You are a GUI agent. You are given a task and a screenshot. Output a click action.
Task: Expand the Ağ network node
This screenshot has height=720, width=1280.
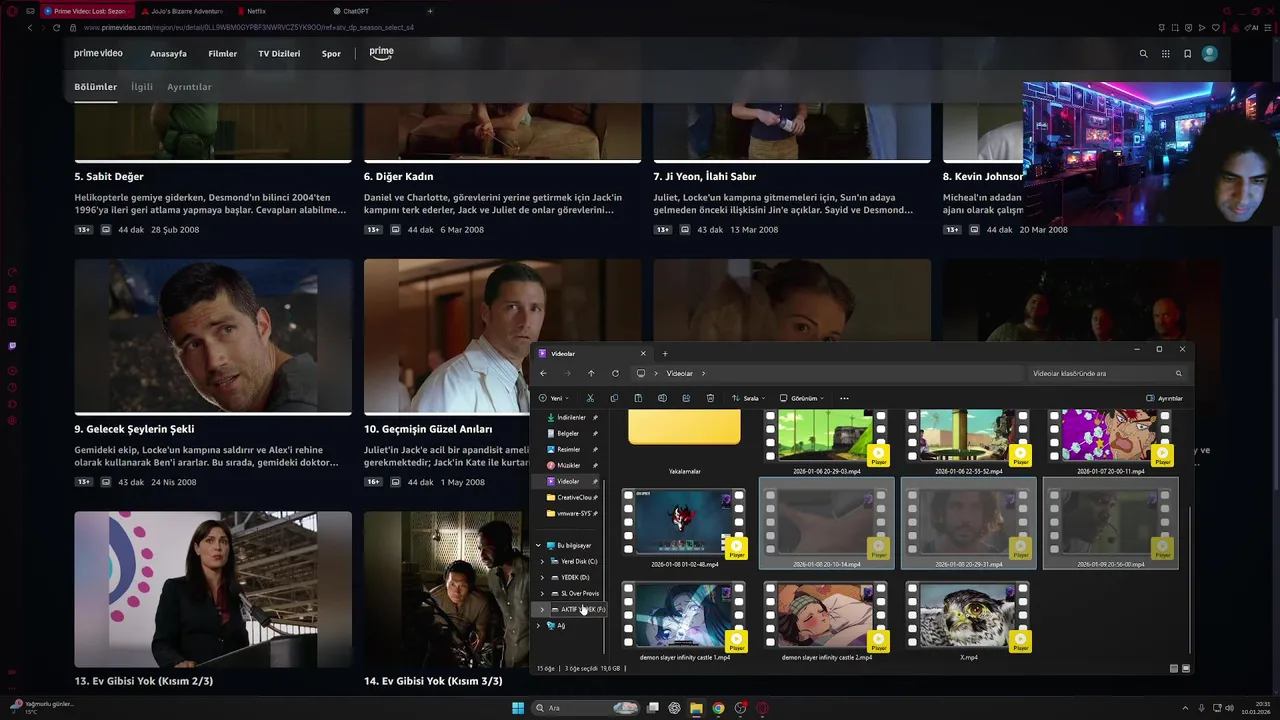coord(538,625)
